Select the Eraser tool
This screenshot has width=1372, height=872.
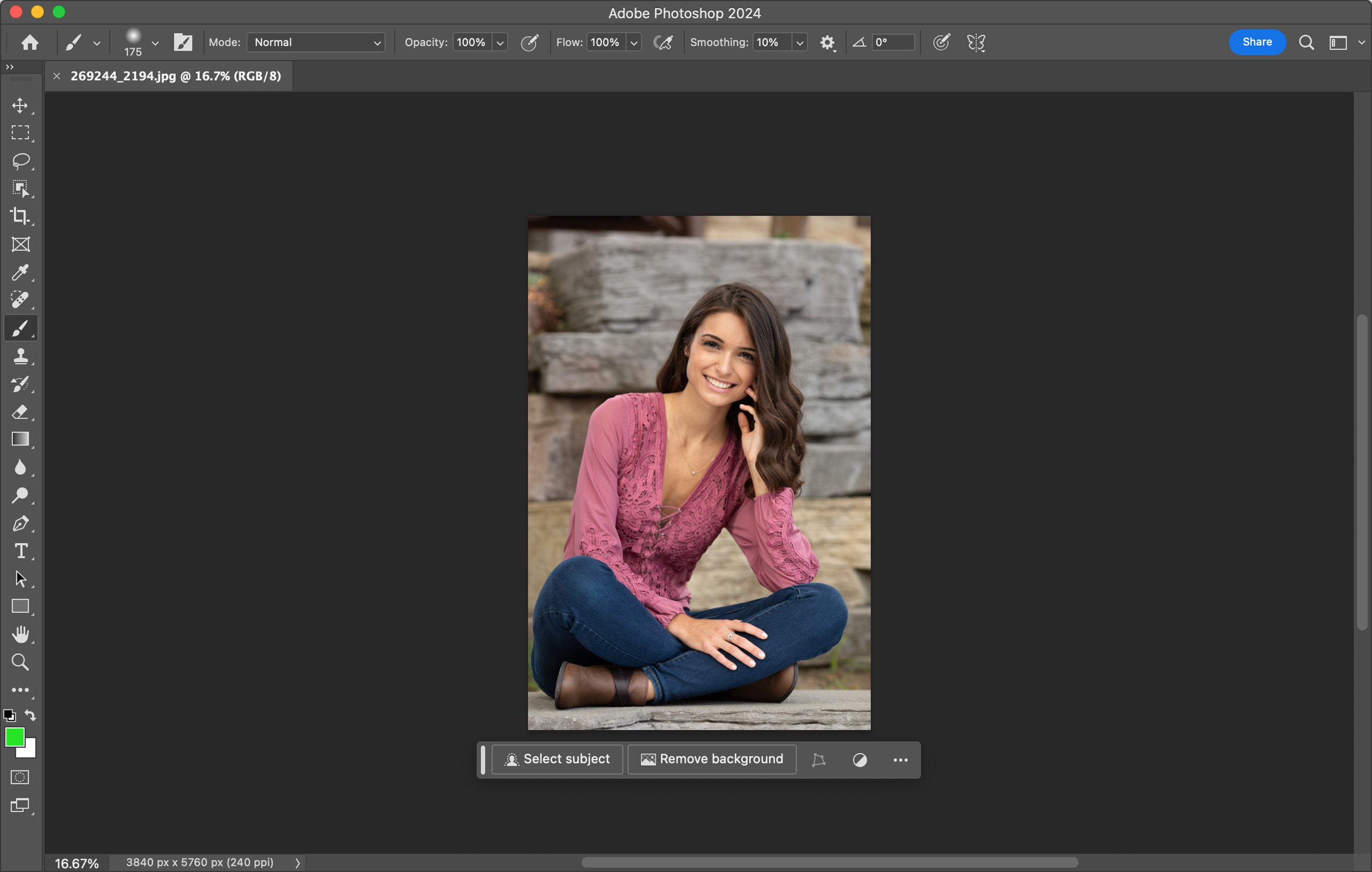[x=21, y=412]
